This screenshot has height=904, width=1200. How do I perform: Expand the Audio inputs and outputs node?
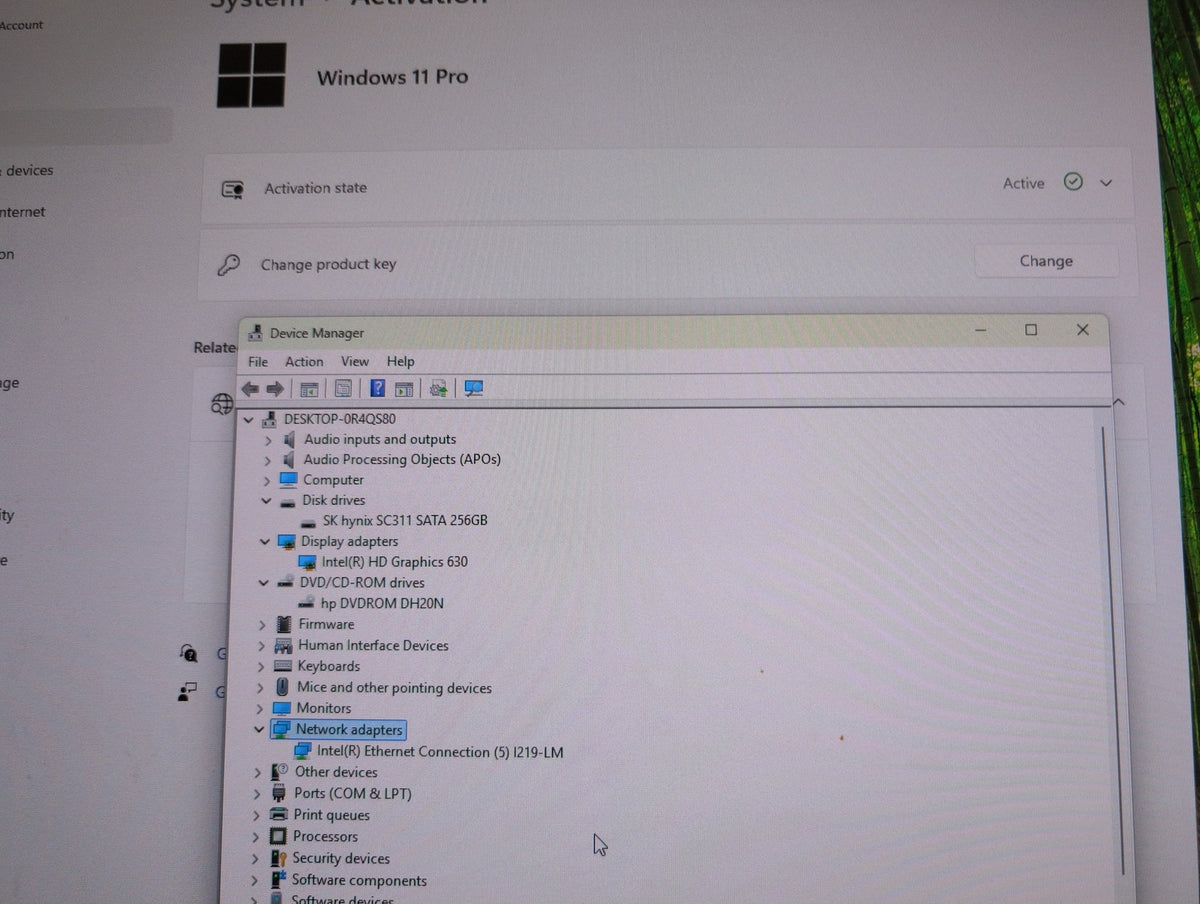[x=268, y=440]
